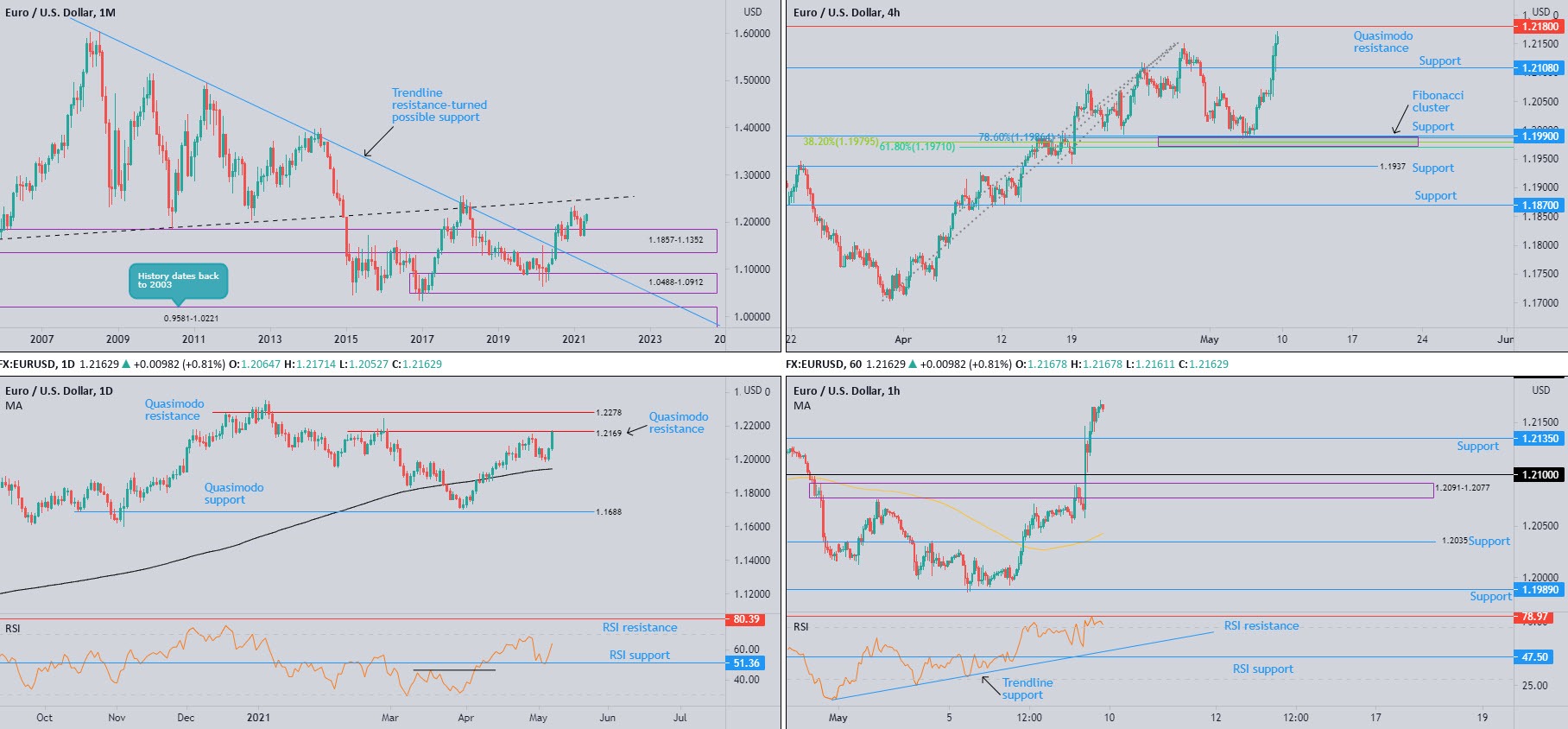Click the 'History dates back to 2003' callout

[x=178, y=281]
